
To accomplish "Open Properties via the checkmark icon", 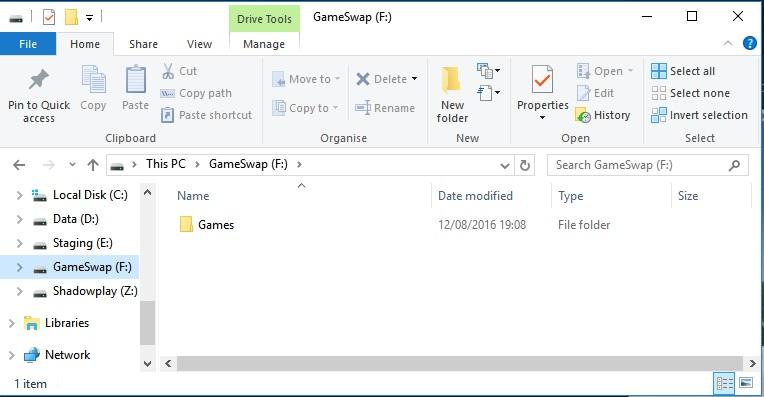I will click(x=542, y=79).
